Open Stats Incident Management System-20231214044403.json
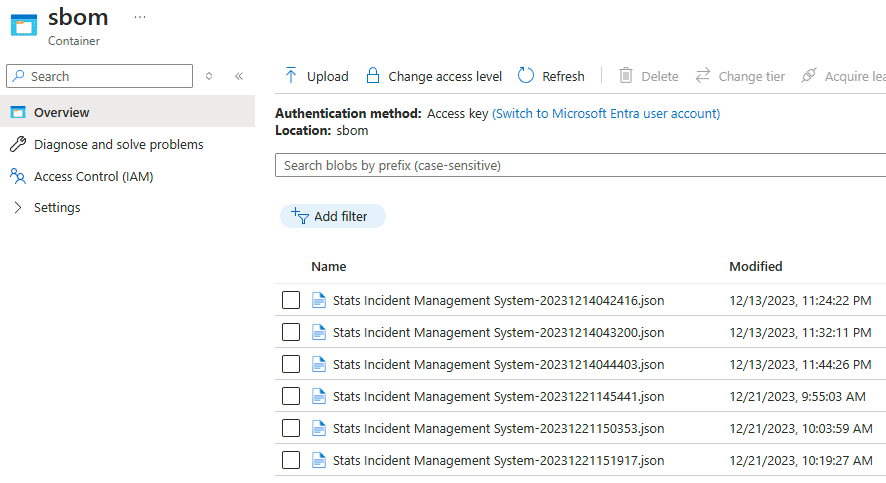The image size is (886, 483). (498, 365)
